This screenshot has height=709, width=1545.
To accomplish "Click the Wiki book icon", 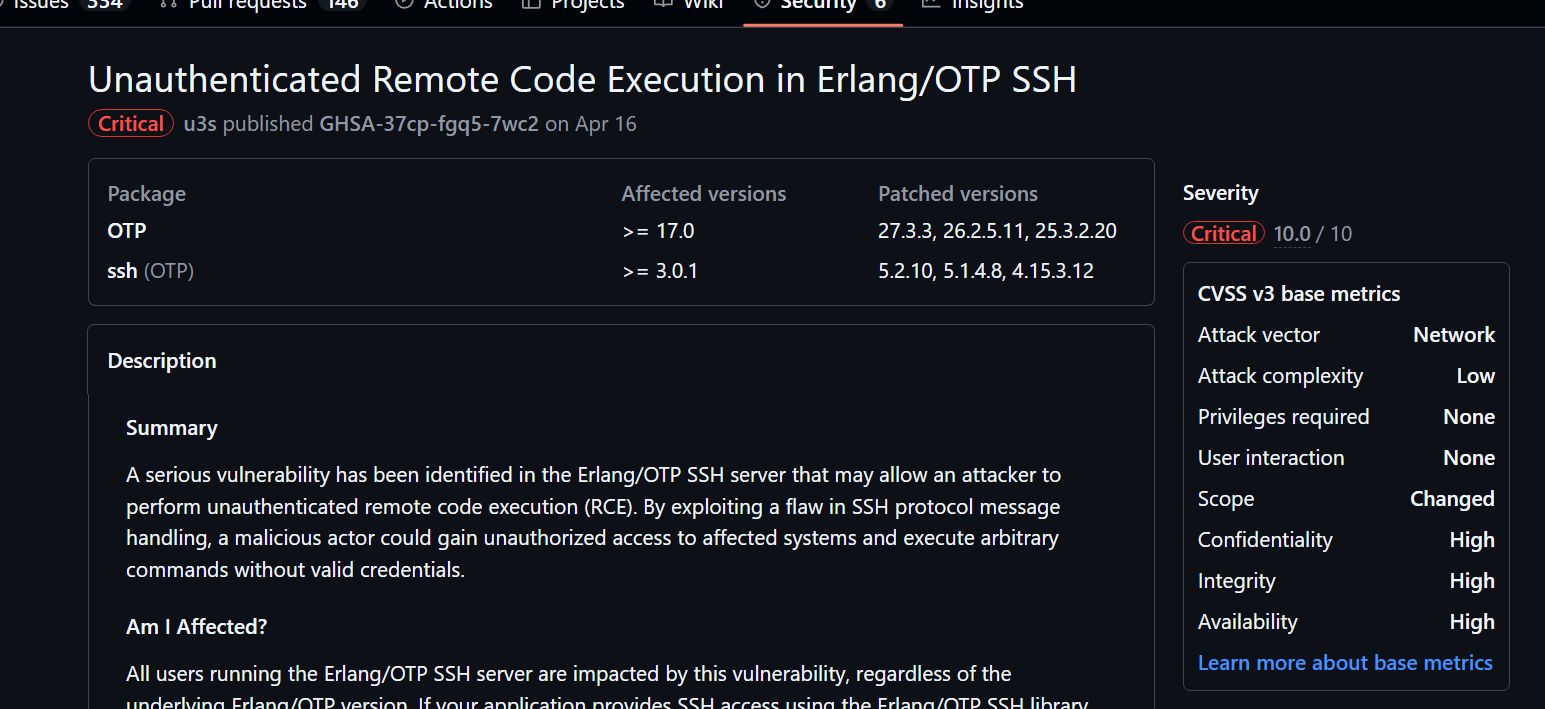I will pos(663,4).
